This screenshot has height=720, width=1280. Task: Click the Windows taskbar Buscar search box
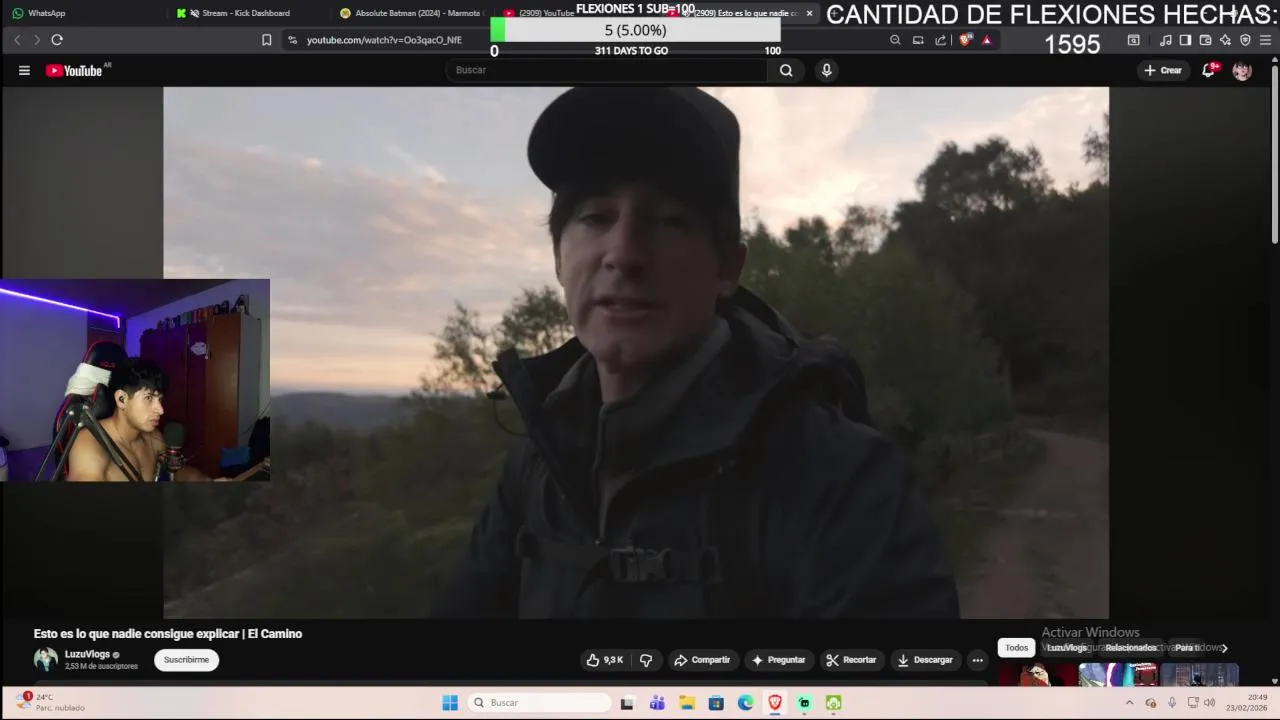point(539,703)
